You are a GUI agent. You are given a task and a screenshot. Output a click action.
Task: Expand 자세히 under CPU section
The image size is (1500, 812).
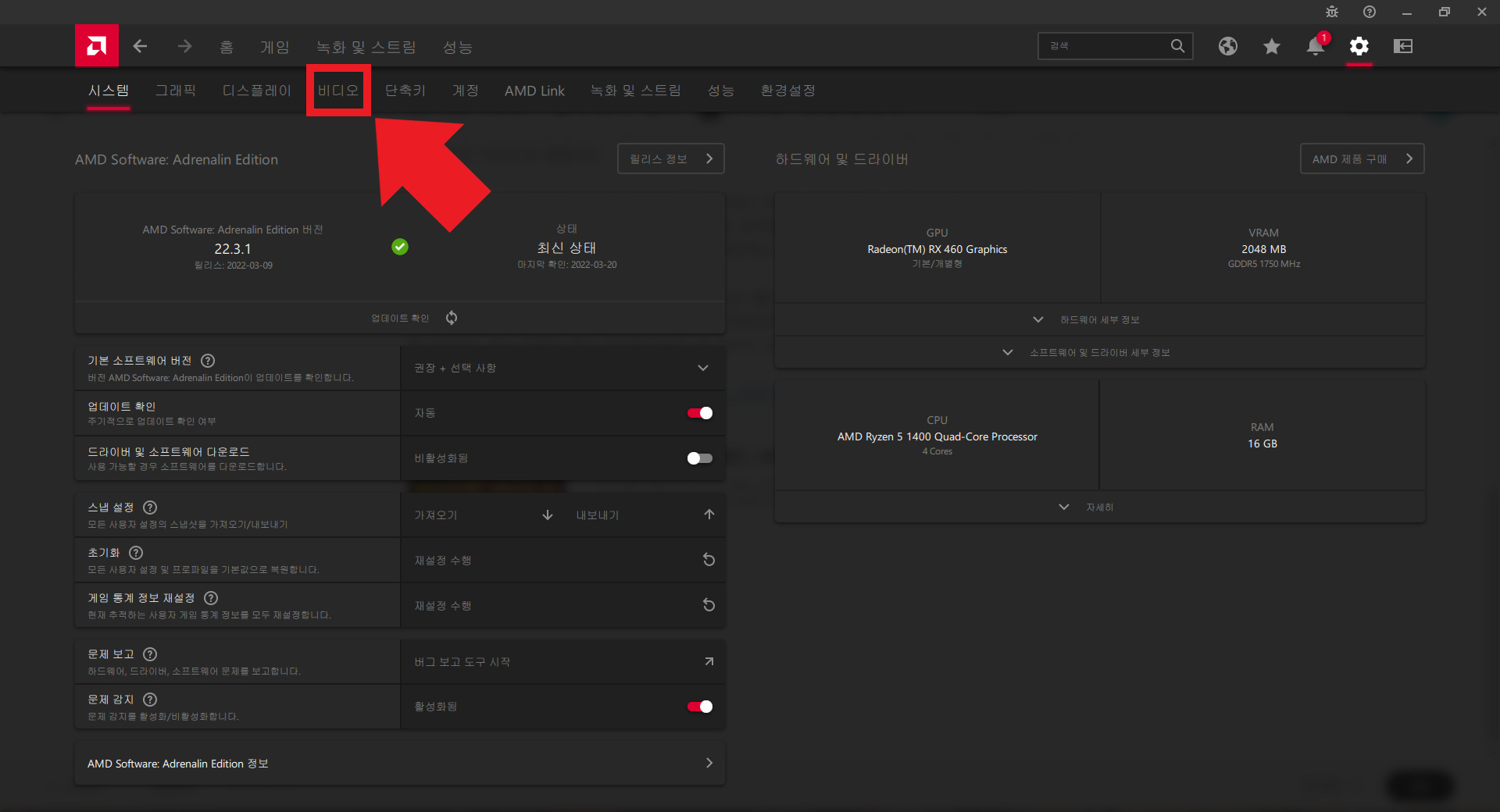[x=1099, y=507]
